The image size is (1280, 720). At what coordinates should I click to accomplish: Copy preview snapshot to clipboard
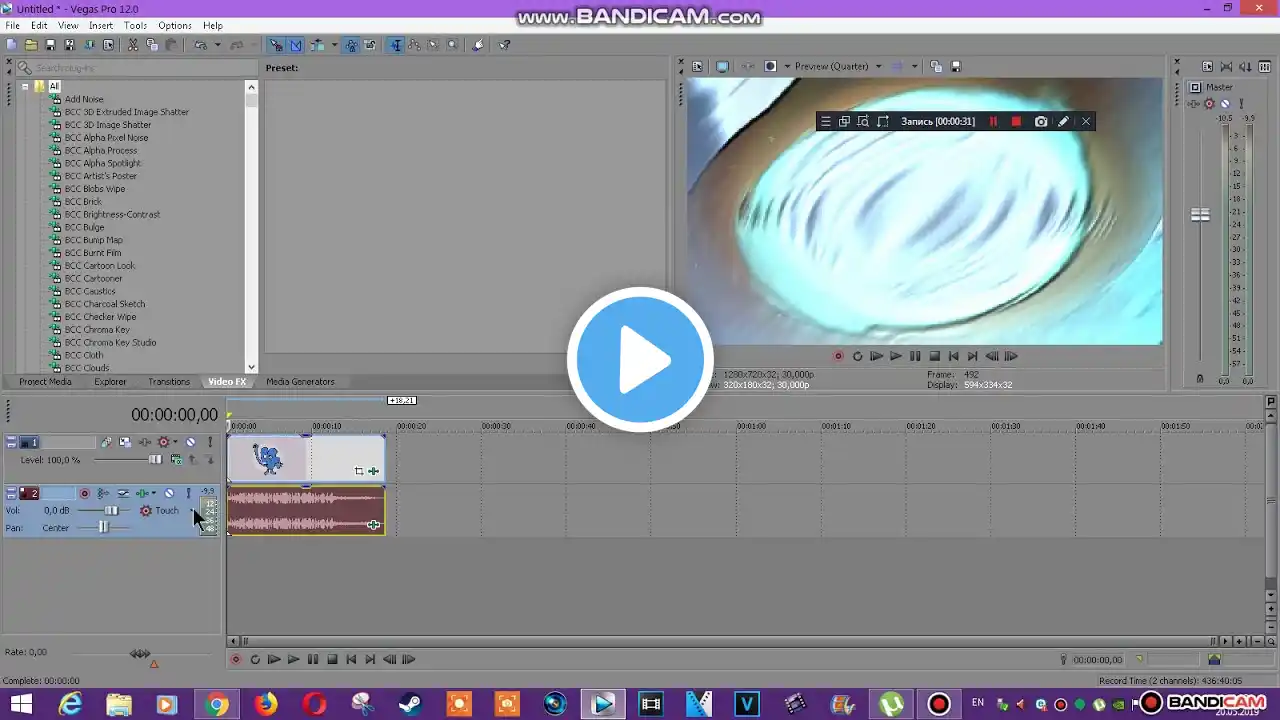pyautogui.click(x=936, y=67)
